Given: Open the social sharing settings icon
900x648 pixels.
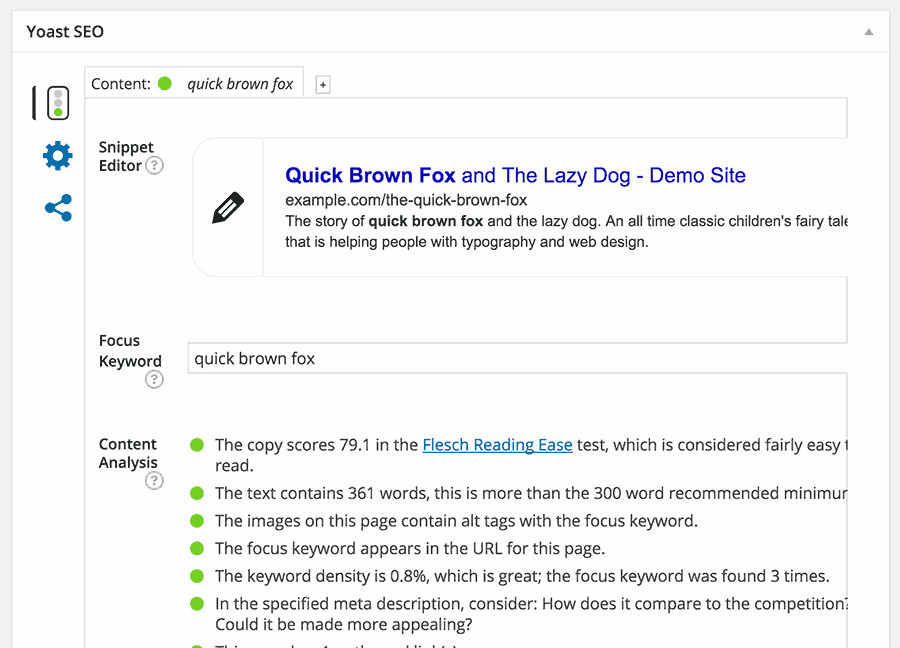Looking at the screenshot, I should click(57, 207).
